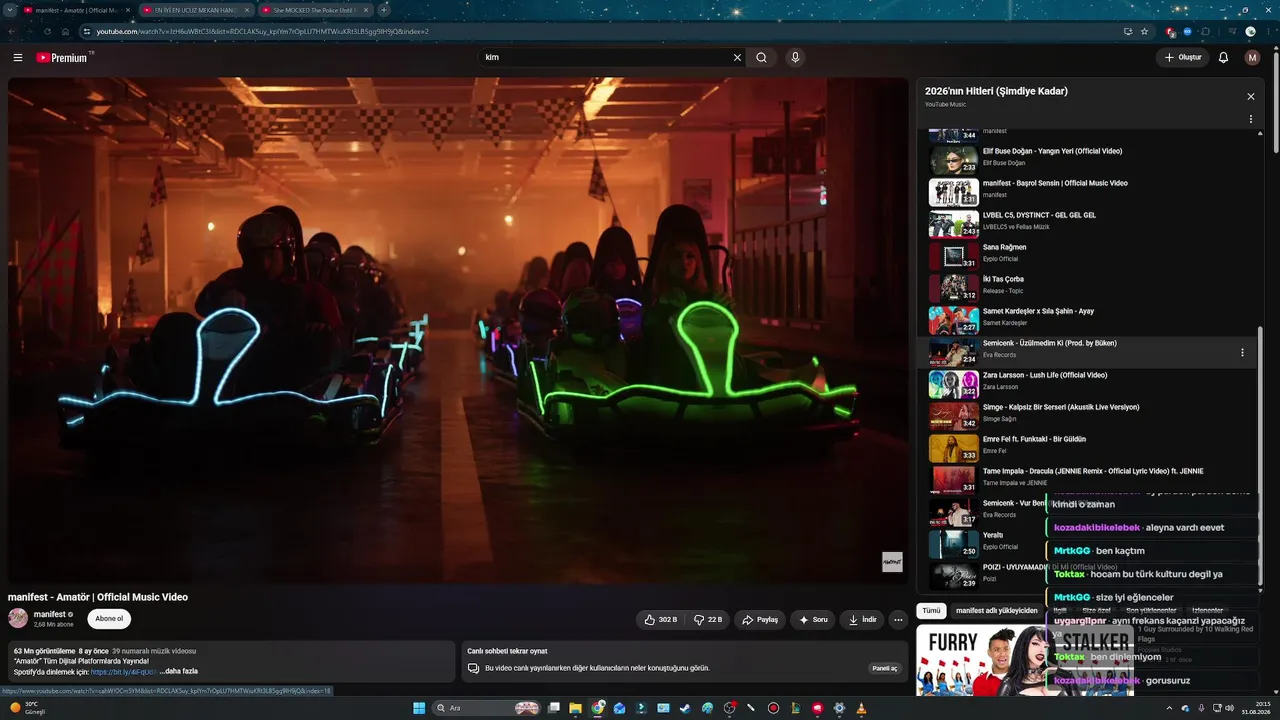Start voice search with microphone
This screenshot has height=720, width=1280.
coord(795,58)
